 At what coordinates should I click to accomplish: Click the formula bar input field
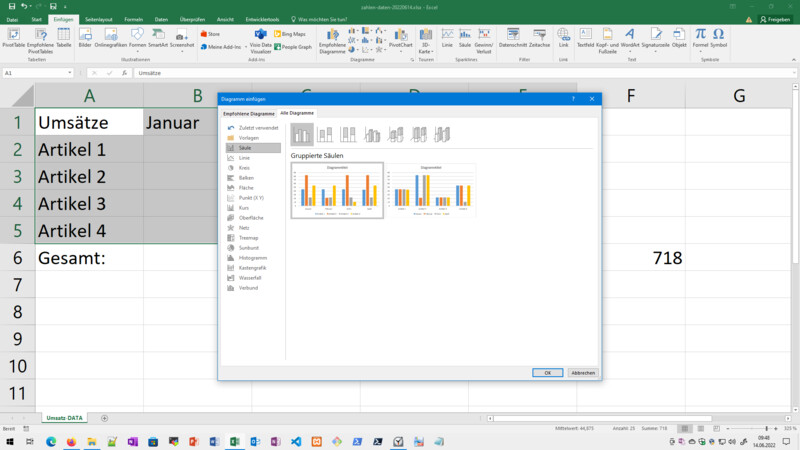[465, 73]
